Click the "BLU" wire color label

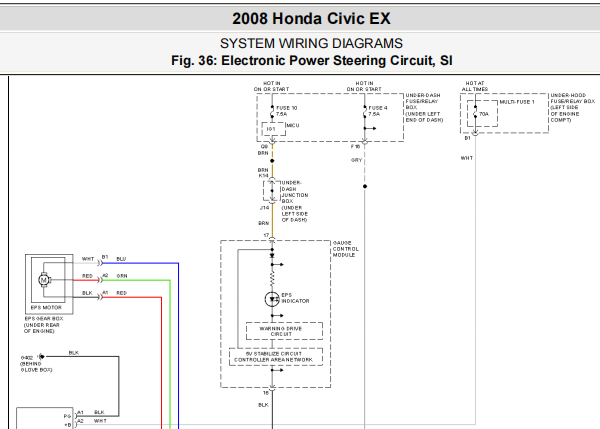pos(121,259)
